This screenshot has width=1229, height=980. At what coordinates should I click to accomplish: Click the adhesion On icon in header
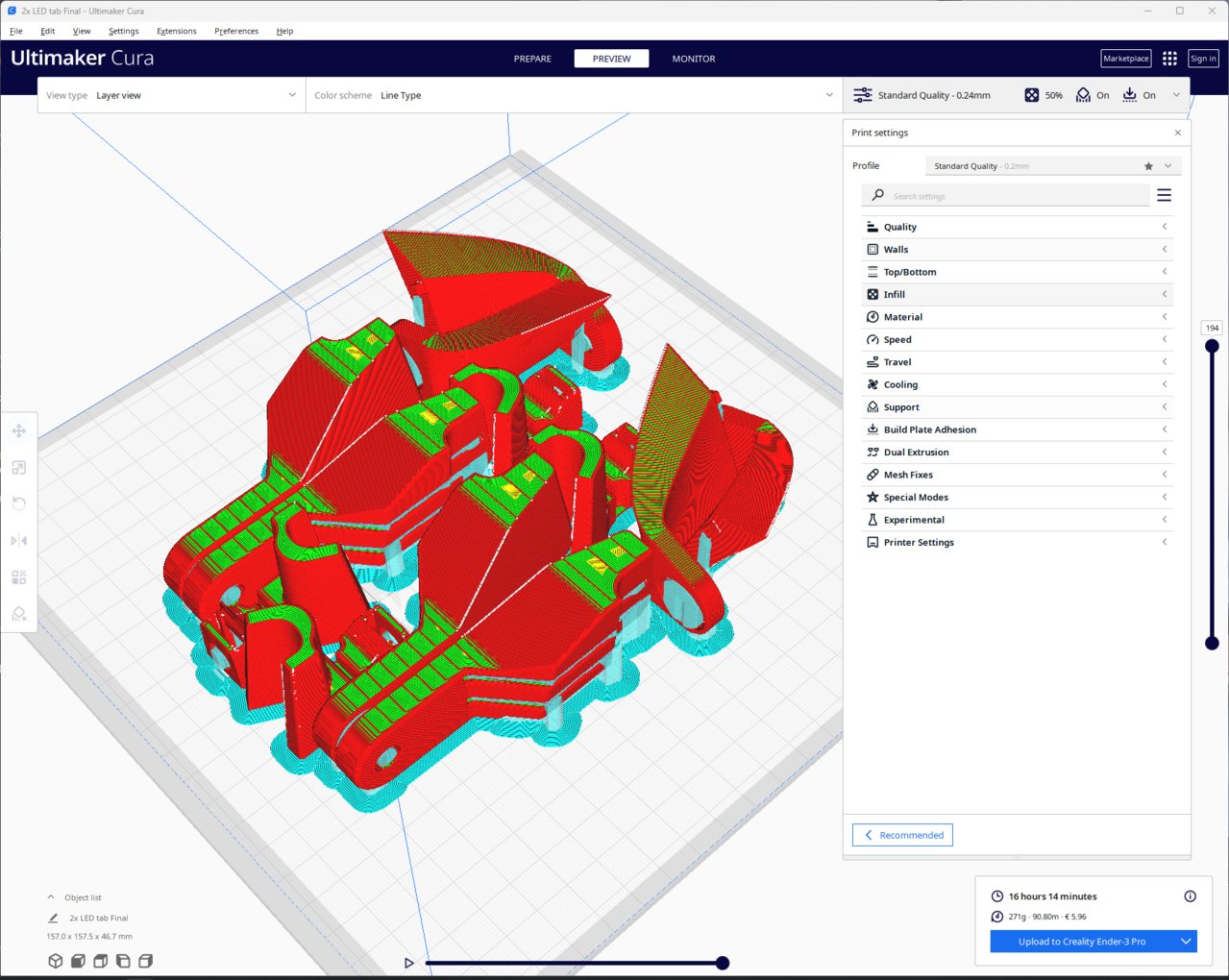pos(1129,95)
